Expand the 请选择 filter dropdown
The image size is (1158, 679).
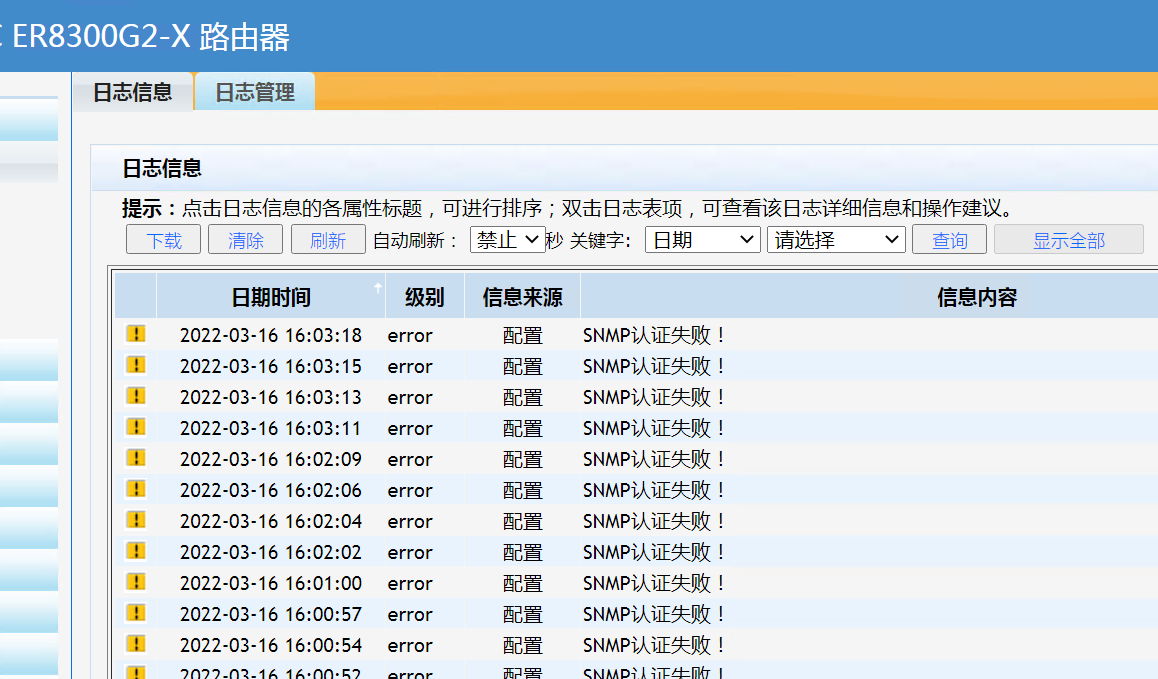(x=835, y=240)
